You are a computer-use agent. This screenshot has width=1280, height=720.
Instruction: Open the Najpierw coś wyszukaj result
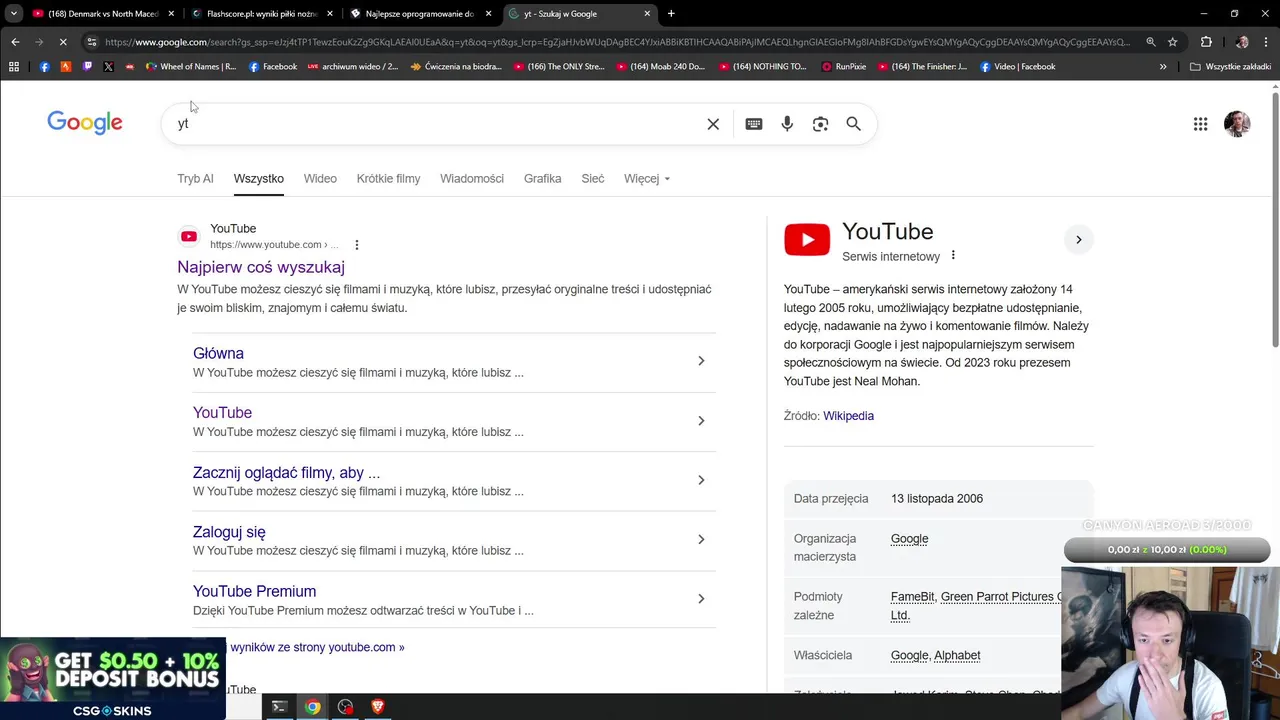pos(261,267)
